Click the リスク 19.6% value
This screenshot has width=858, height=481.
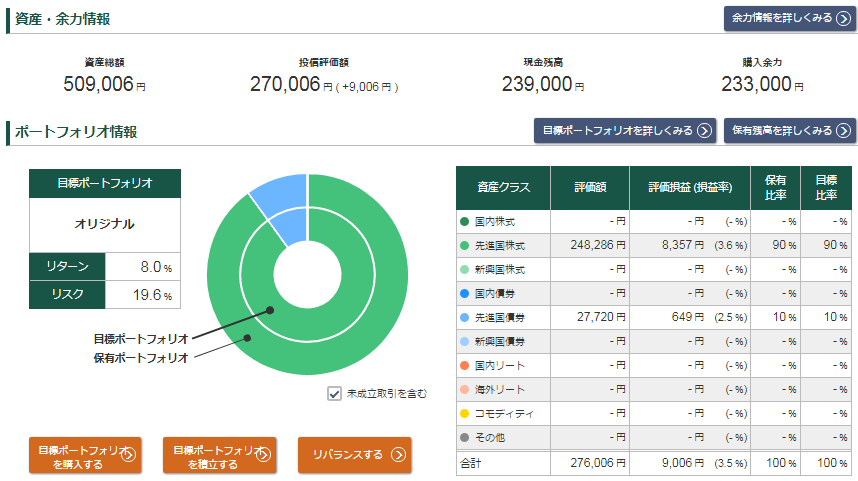click(x=152, y=295)
